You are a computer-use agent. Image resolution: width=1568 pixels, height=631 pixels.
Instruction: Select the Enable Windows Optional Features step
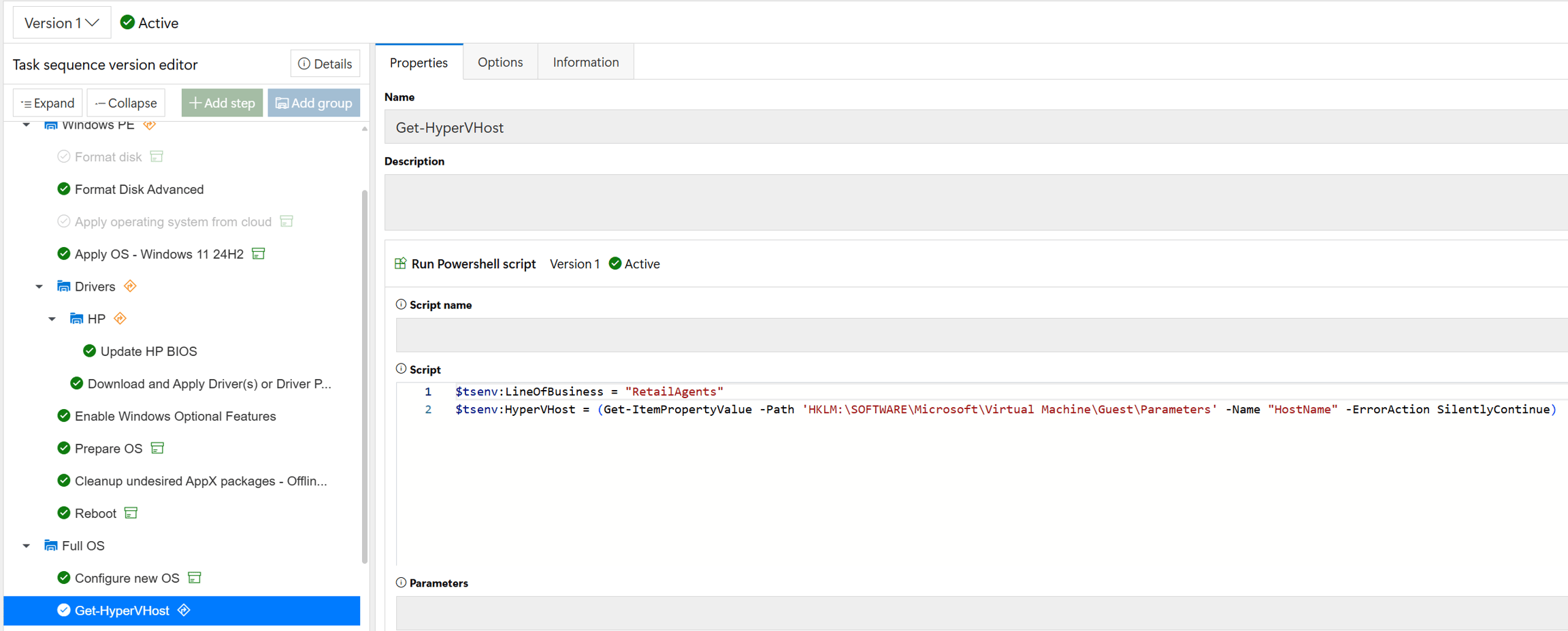[x=176, y=416]
